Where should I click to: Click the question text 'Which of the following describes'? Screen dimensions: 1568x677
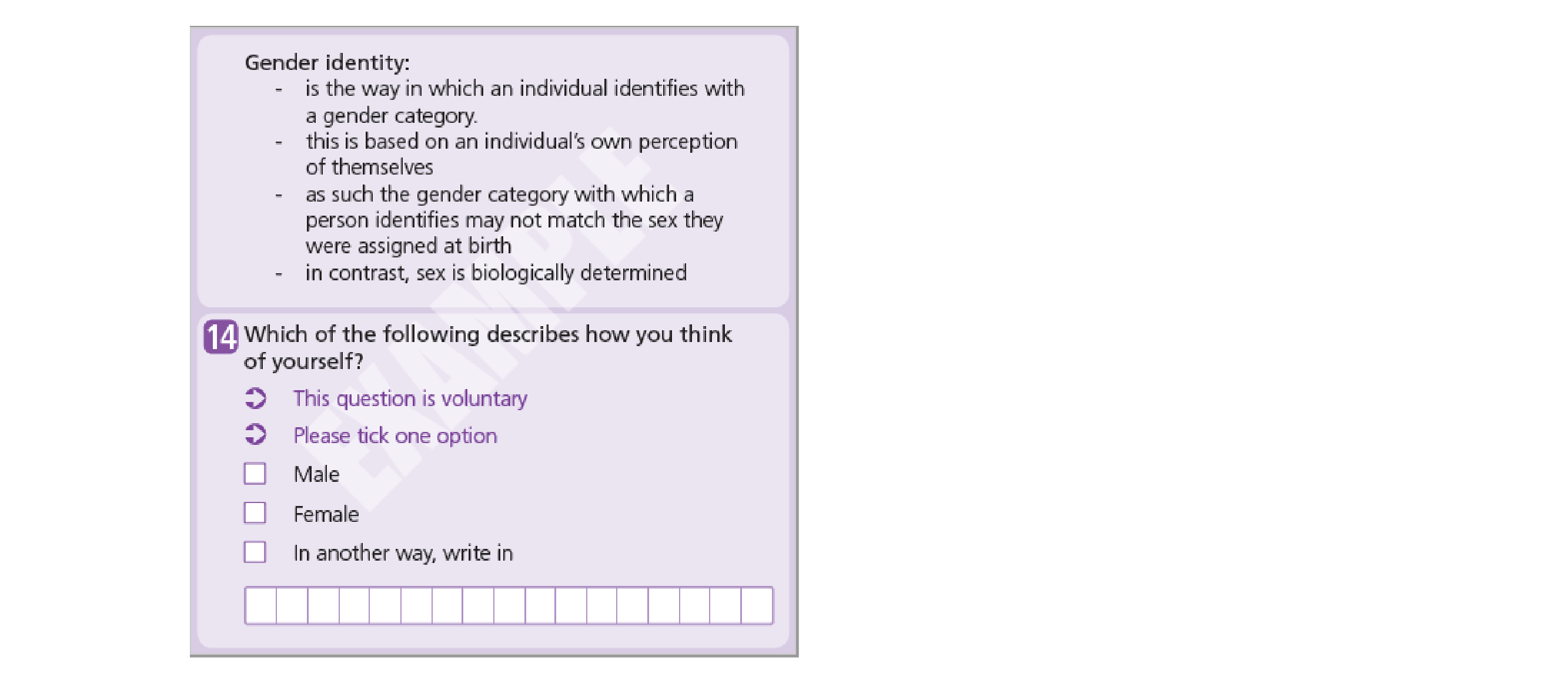(x=487, y=347)
